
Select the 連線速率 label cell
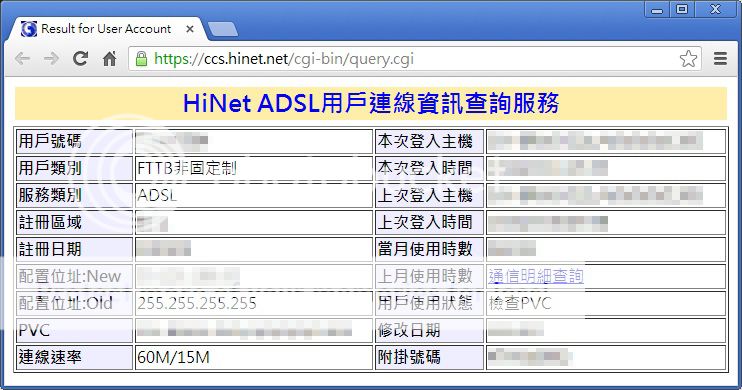click(74, 357)
